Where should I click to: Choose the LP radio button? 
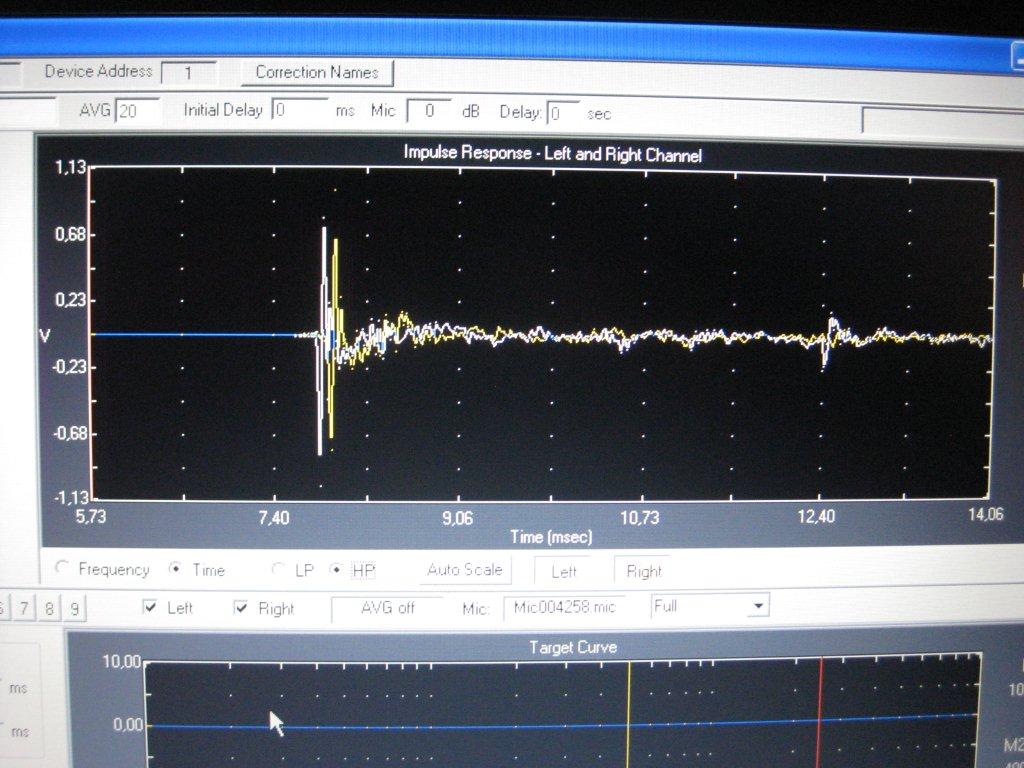pos(278,569)
